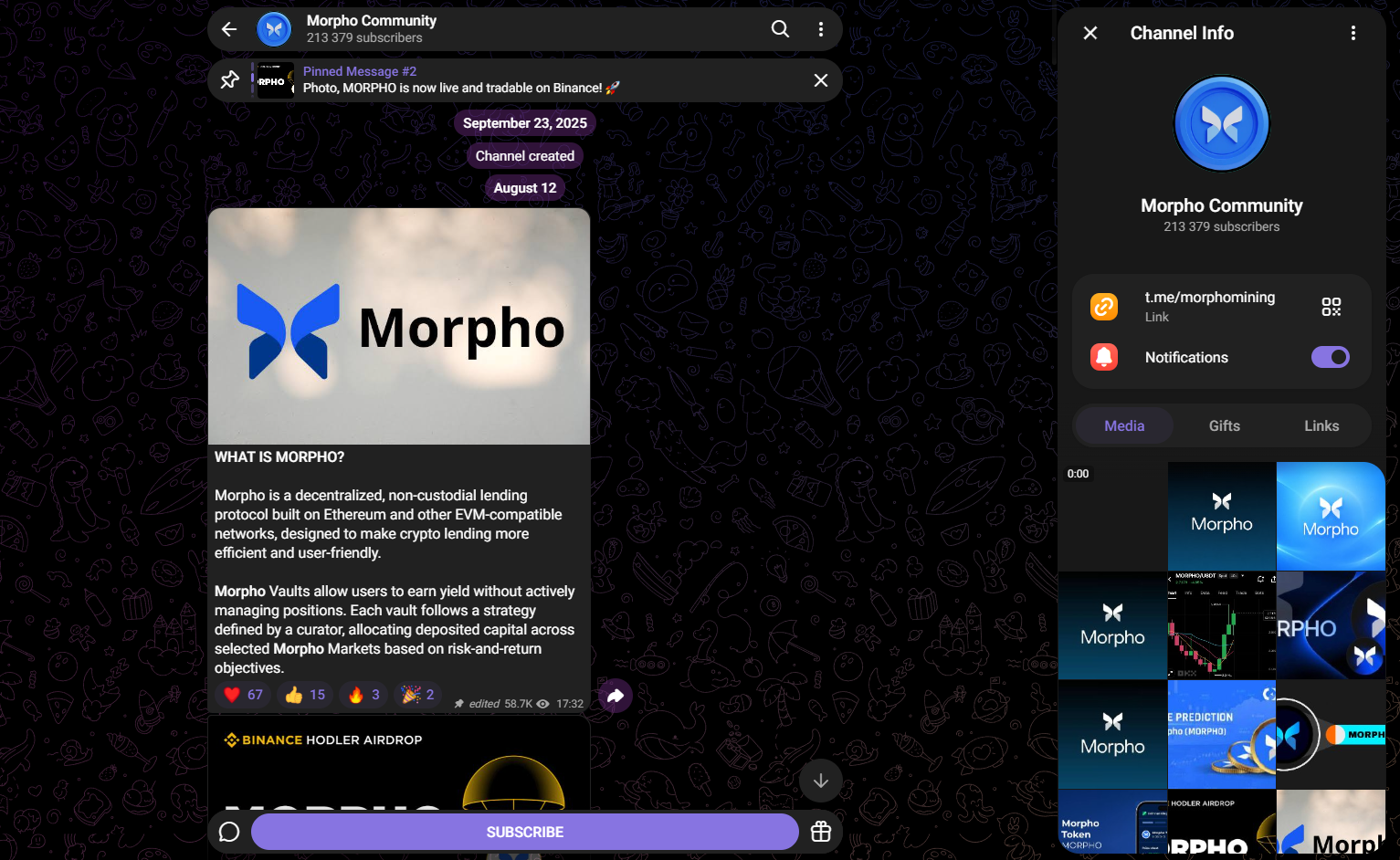The image size is (1400, 860).
Task: Dismiss the pinned message bar
Action: 821,80
